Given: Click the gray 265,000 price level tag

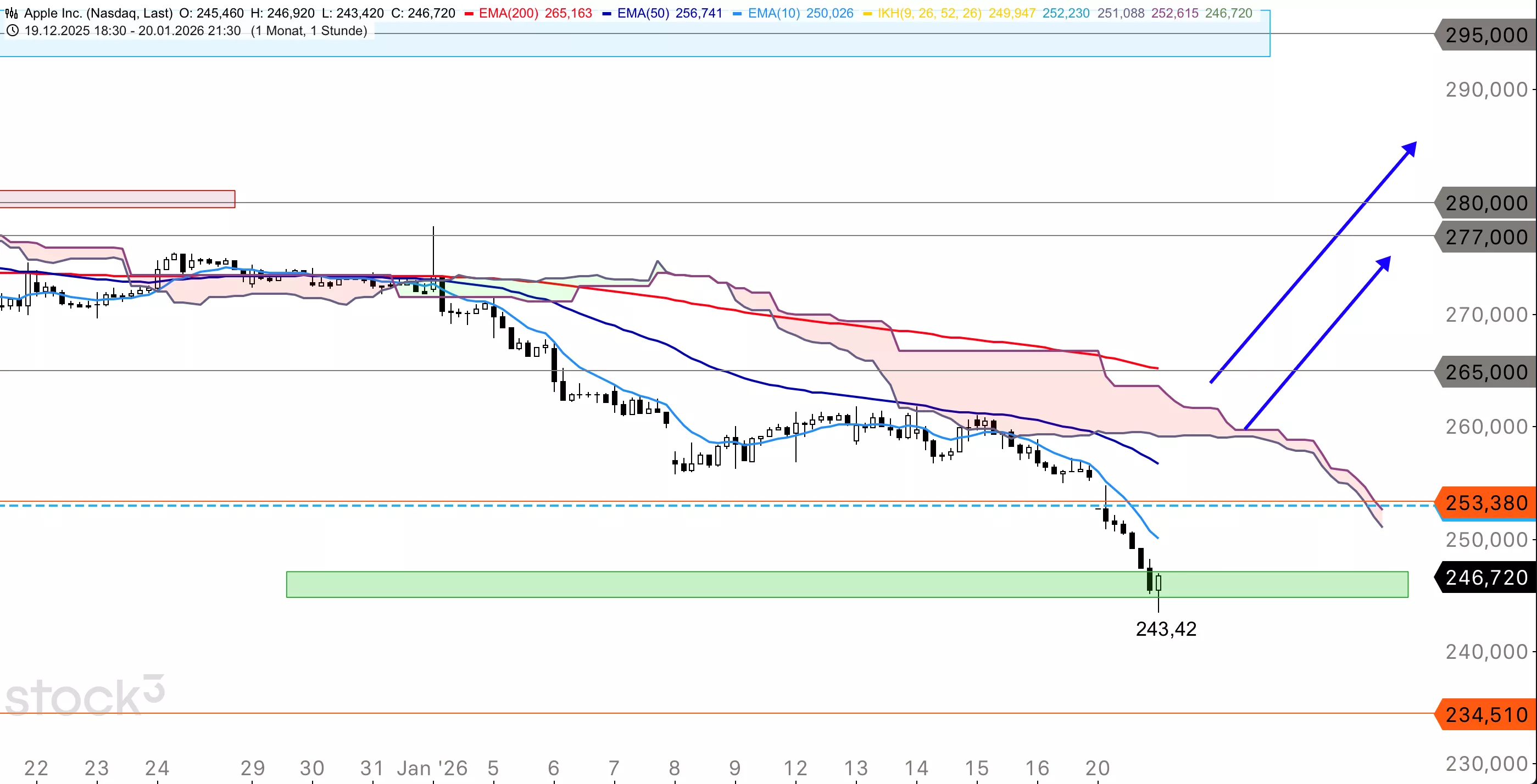Looking at the screenshot, I should point(1486,372).
